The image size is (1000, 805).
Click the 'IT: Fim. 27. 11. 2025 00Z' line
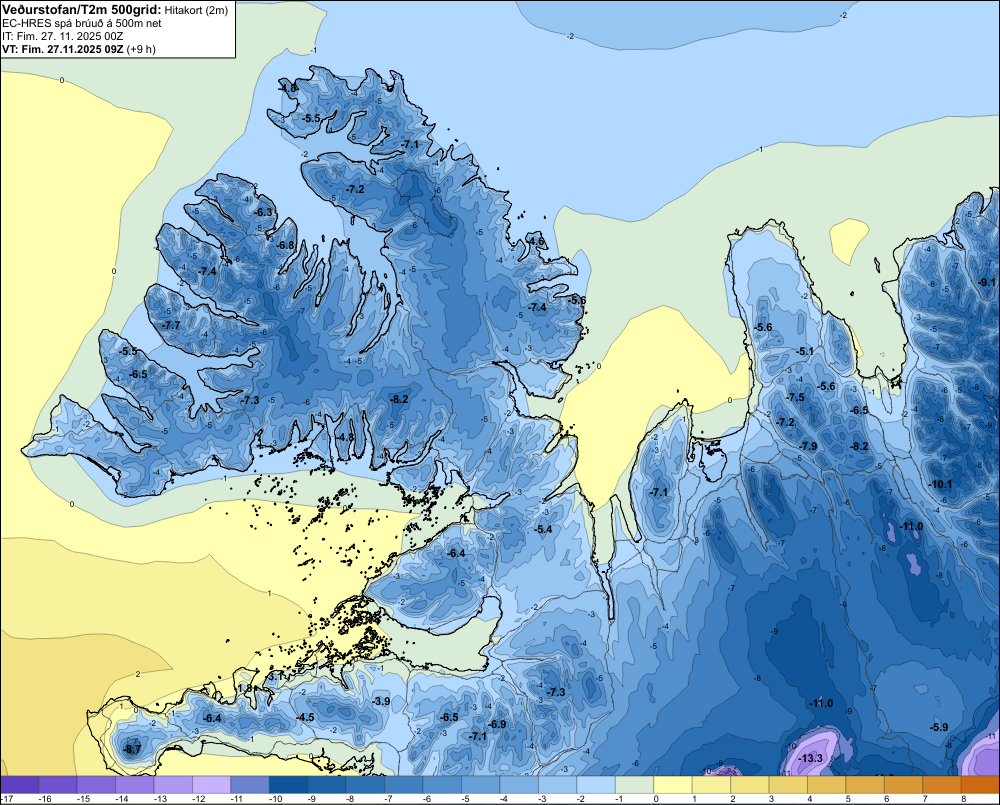[62, 36]
